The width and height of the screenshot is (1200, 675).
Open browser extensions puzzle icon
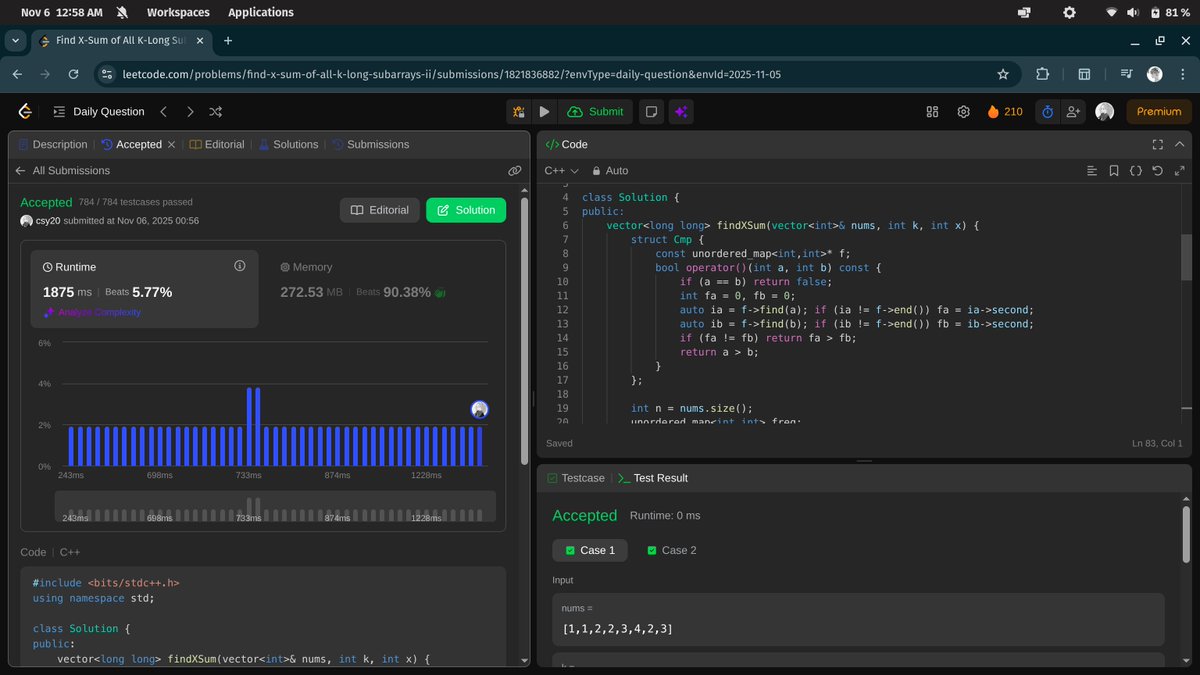pyautogui.click(x=1042, y=74)
